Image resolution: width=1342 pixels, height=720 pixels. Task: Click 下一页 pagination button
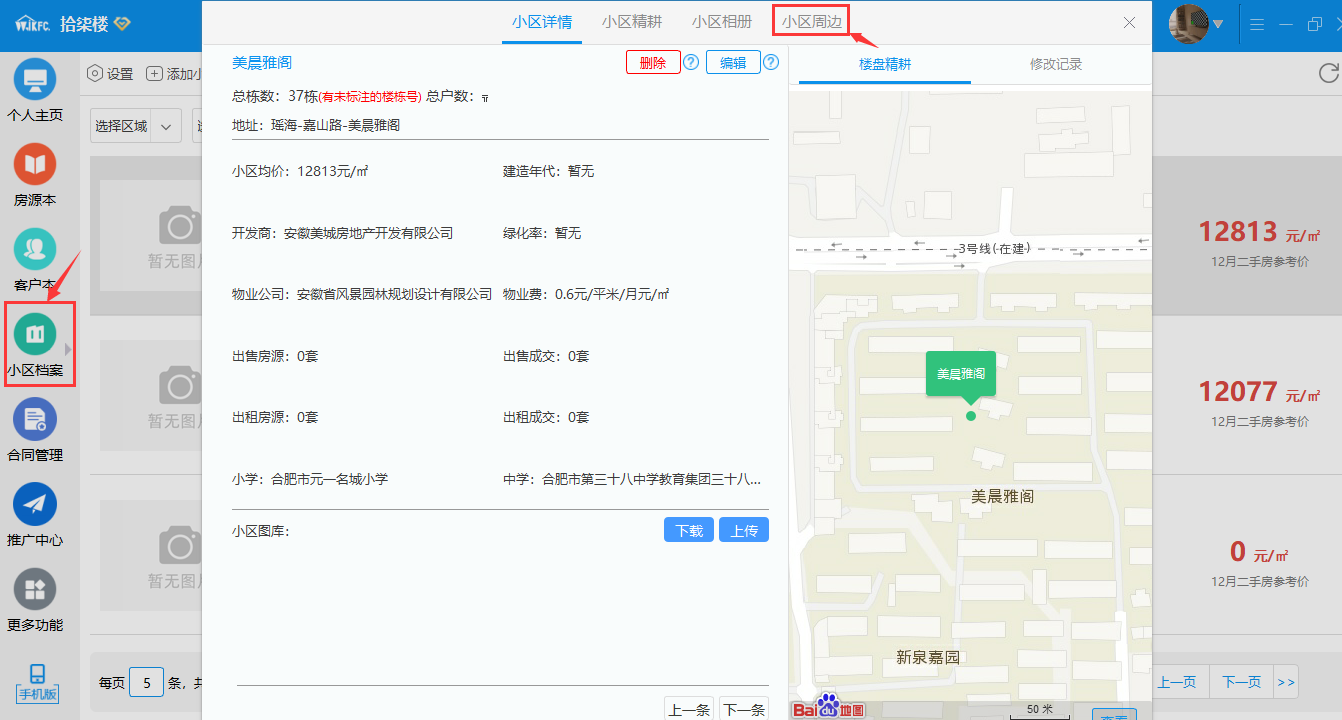pos(1241,683)
